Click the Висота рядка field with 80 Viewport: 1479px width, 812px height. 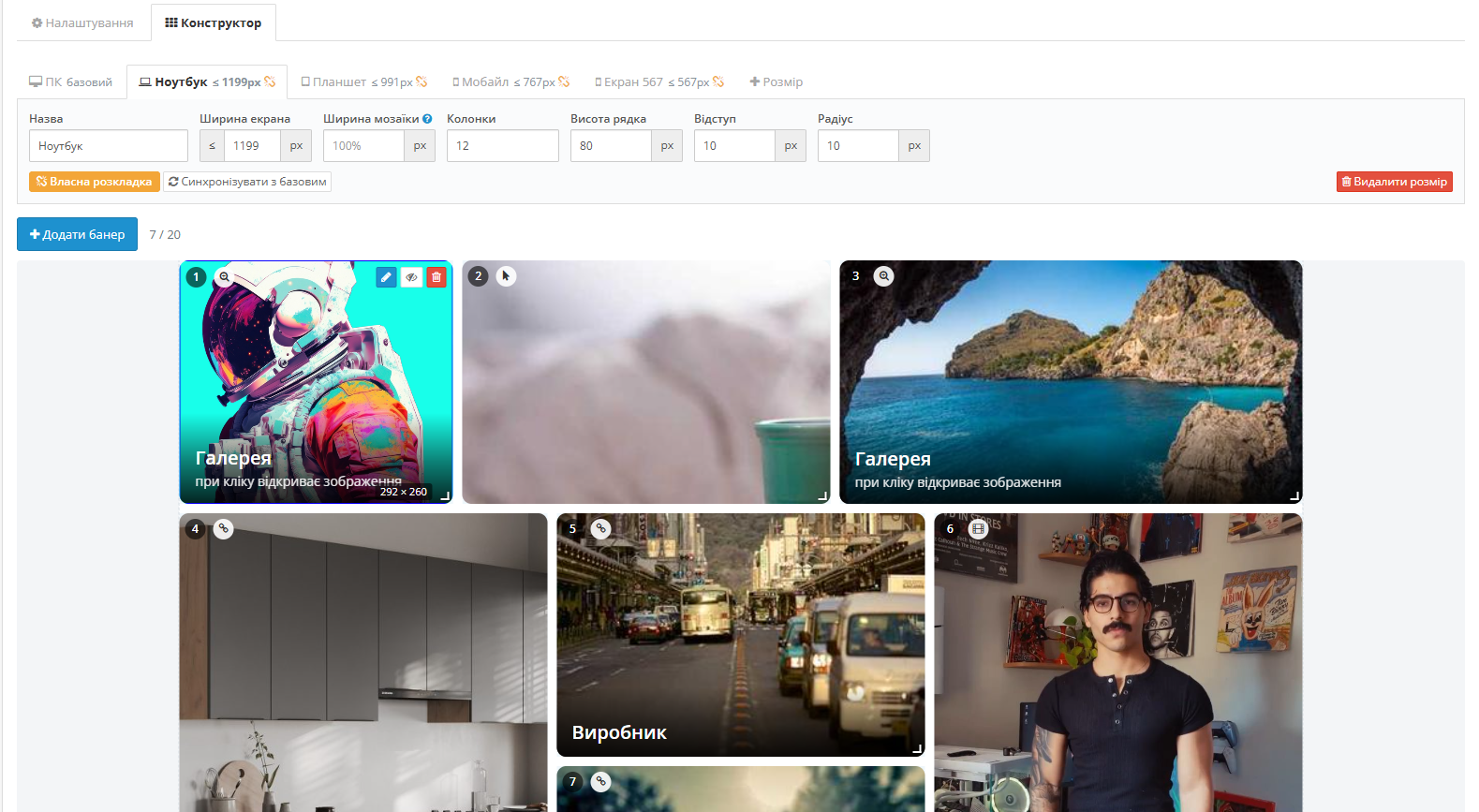611,146
